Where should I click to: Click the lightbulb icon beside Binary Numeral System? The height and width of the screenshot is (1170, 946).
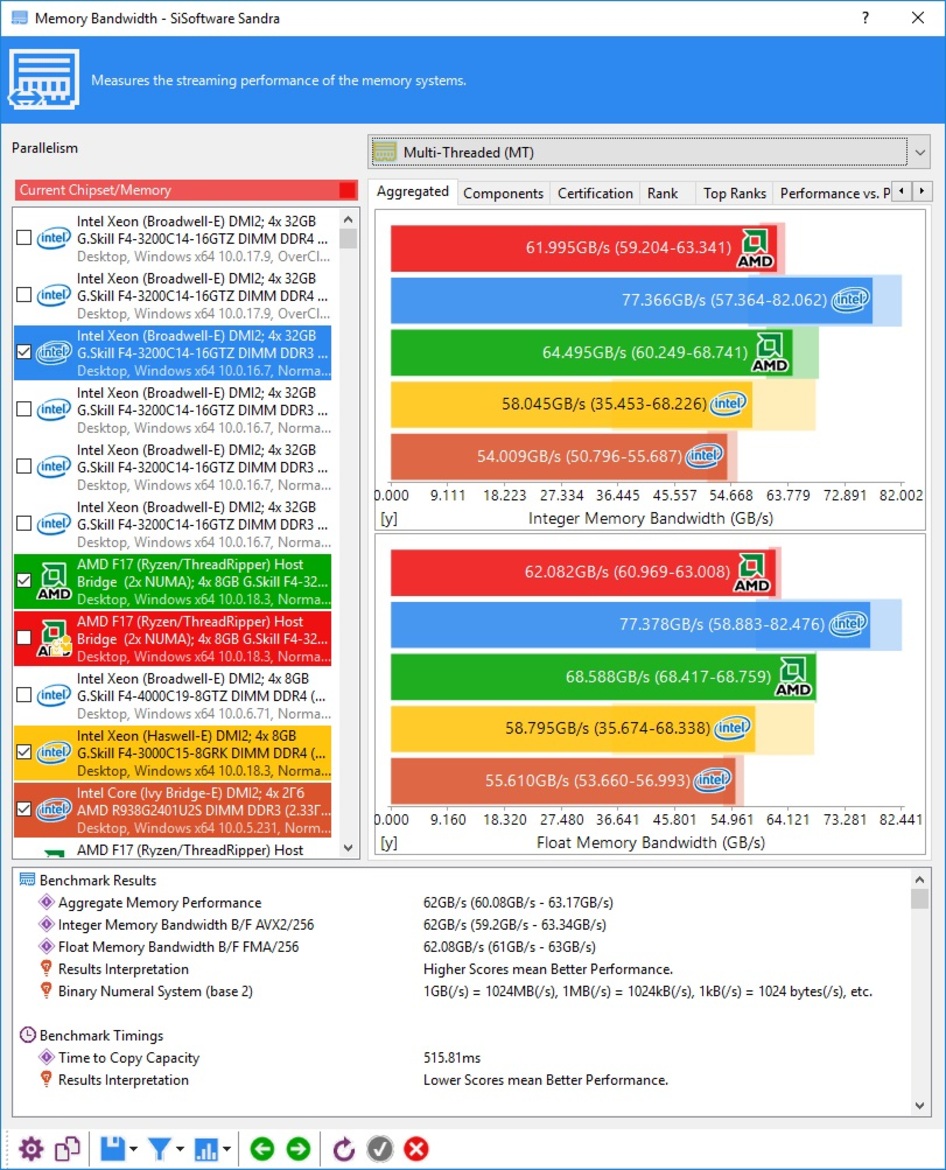[x=46, y=991]
